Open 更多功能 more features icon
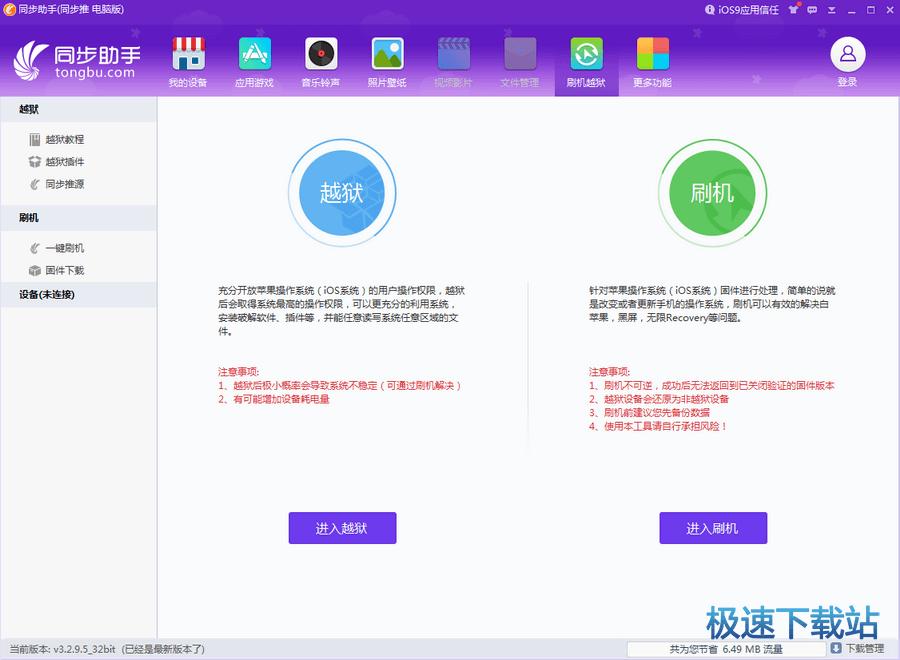900x660 pixels. click(652, 62)
